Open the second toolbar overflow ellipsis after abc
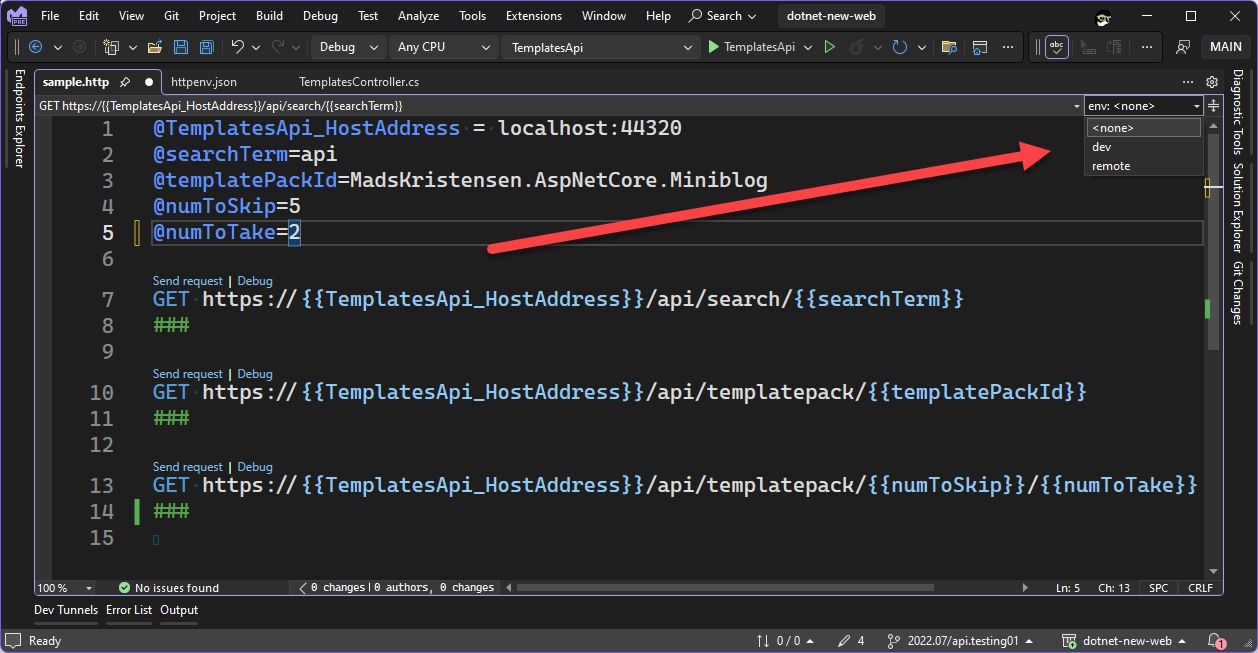 click(1147, 47)
